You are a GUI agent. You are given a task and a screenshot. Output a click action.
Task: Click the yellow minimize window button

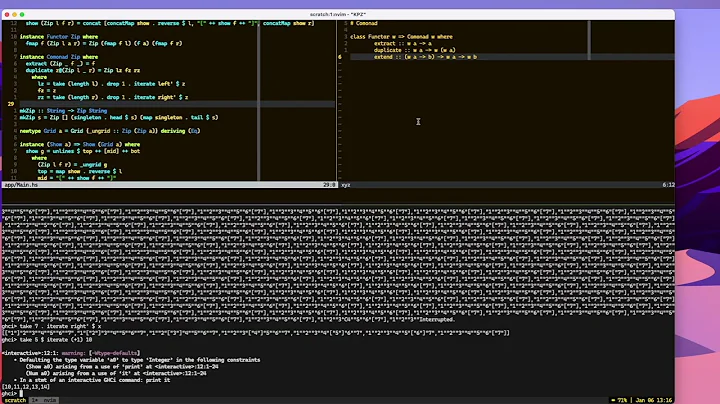[x=14, y=15]
